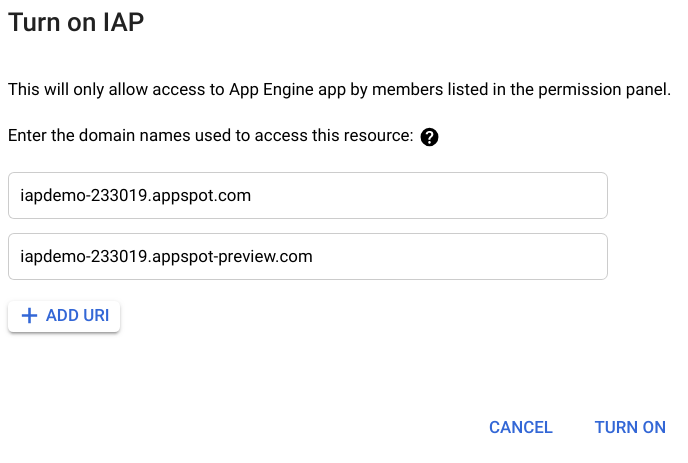This screenshot has width=688, height=463.
Task: Click the word "IAP" in the title
Action: click(x=124, y=23)
